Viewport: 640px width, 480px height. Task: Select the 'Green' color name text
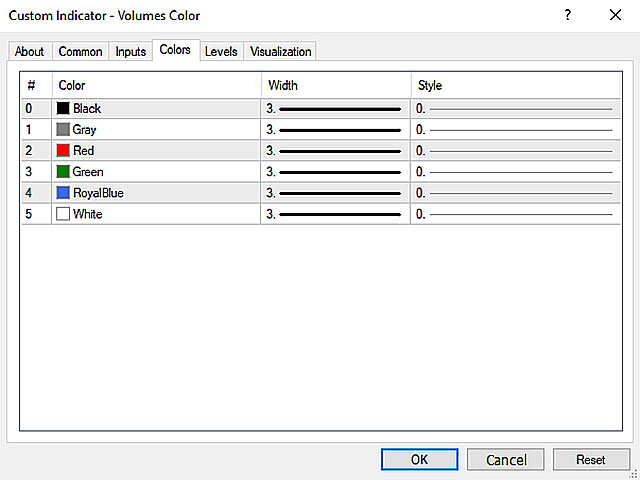pos(88,172)
